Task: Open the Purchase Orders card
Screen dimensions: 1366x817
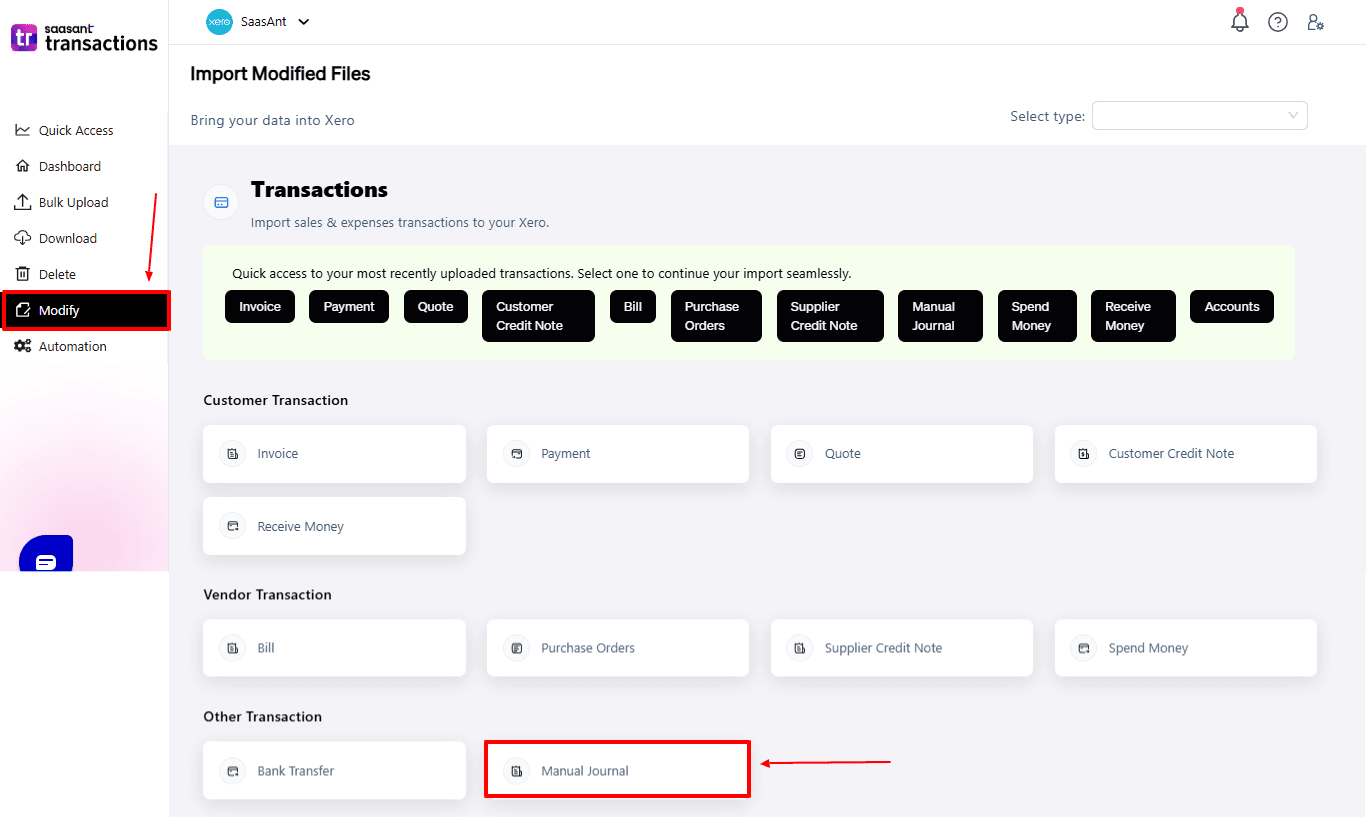Action: click(617, 648)
